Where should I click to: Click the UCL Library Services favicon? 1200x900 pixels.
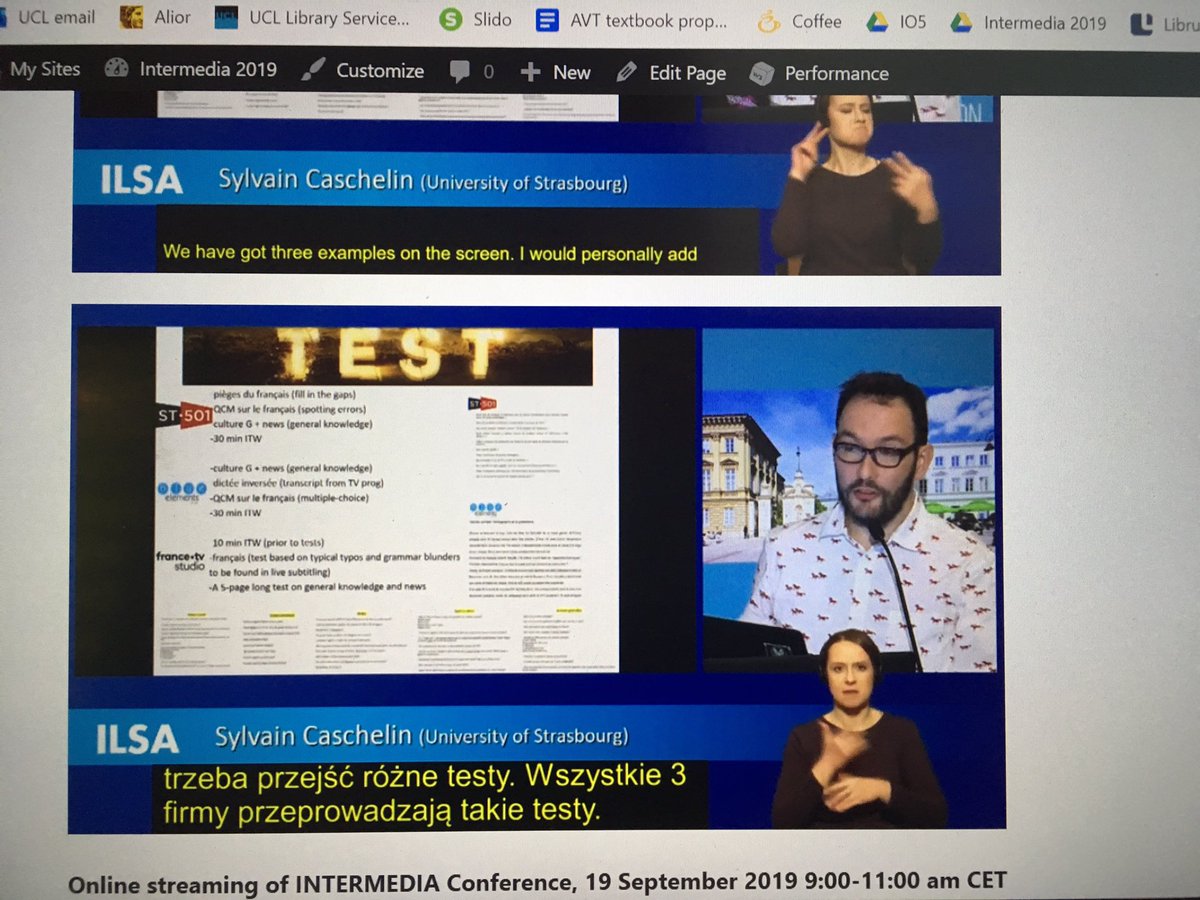click(x=227, y=19)
